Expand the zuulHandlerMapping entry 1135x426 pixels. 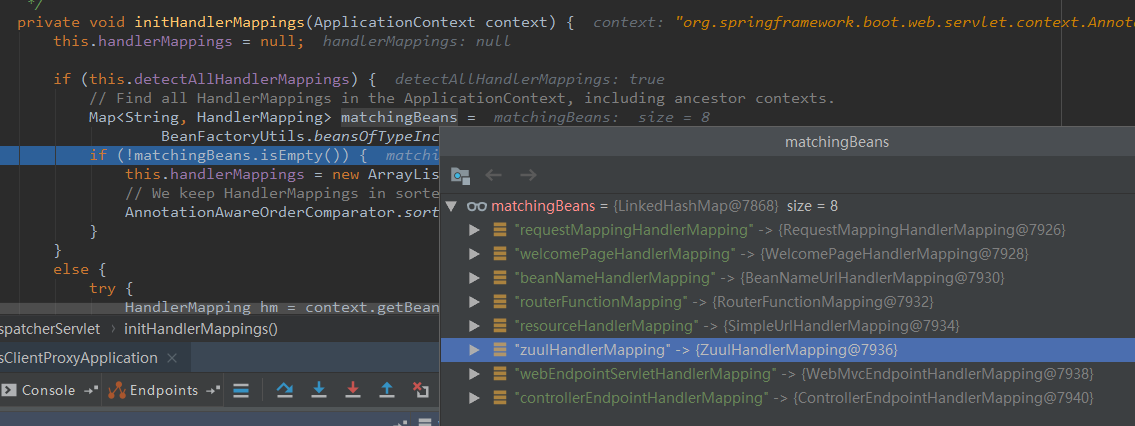[475, 350]
